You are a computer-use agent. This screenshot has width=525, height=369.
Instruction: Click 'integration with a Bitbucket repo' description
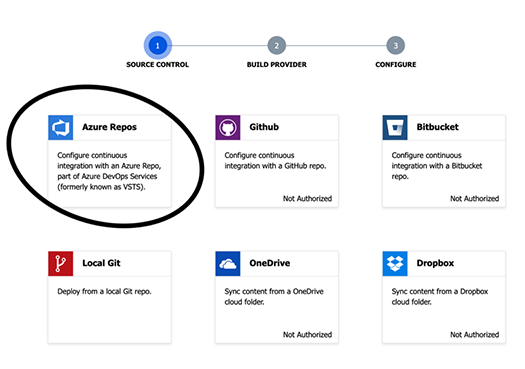click(437, 166)
